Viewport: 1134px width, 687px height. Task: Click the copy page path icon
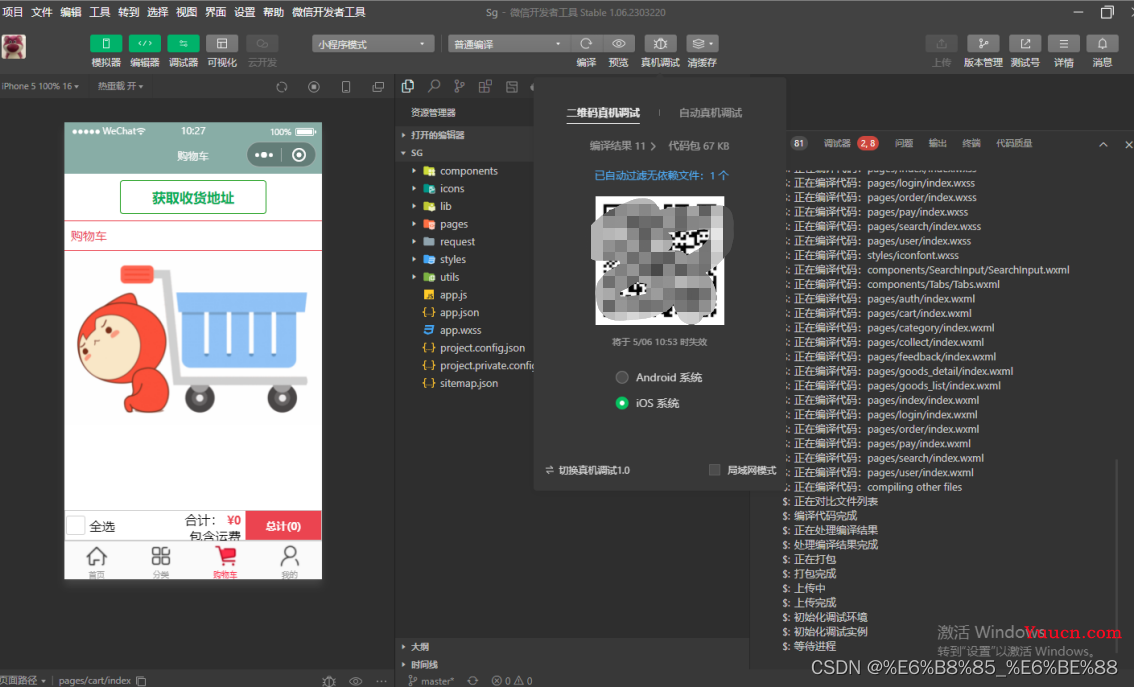pos(142,680)
